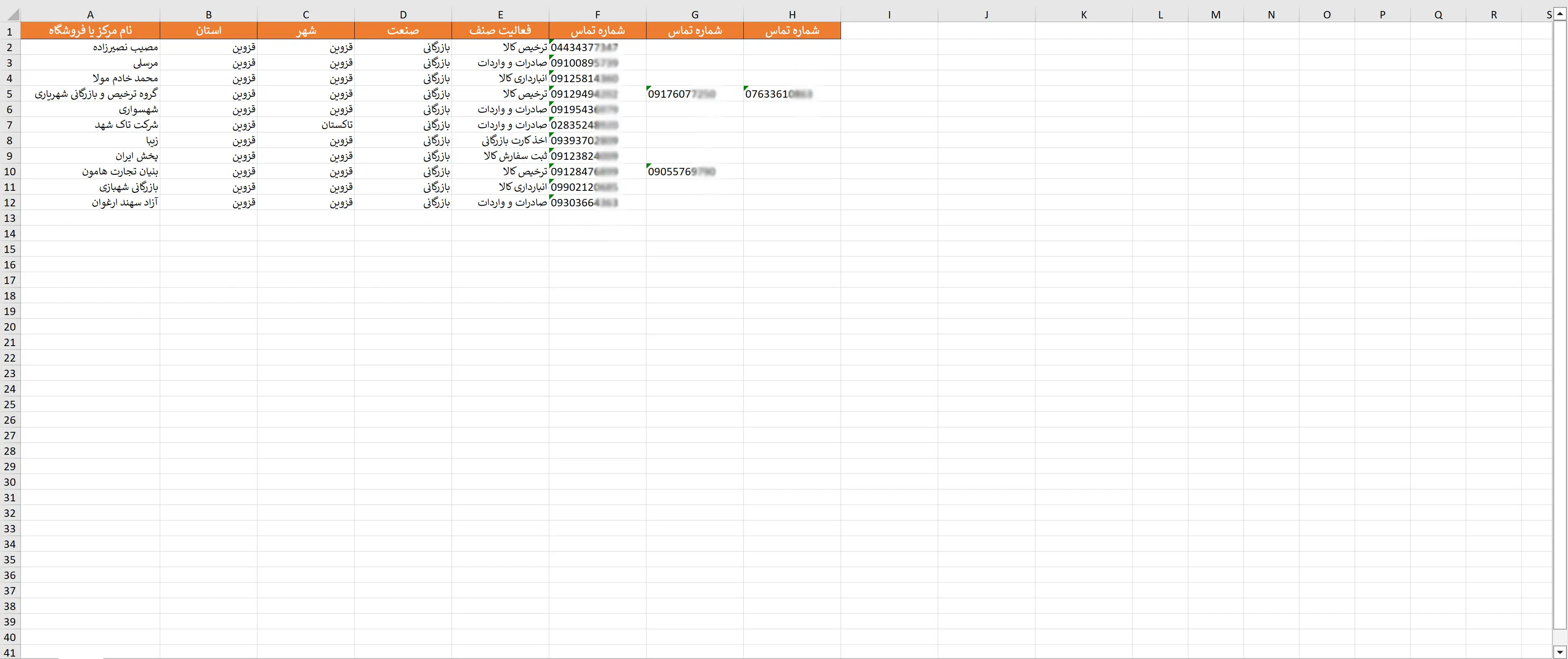Viewport: 1568px width, 659px height.
Task: Select phone cell starting 0443437
Action: [x=597, y=47]
